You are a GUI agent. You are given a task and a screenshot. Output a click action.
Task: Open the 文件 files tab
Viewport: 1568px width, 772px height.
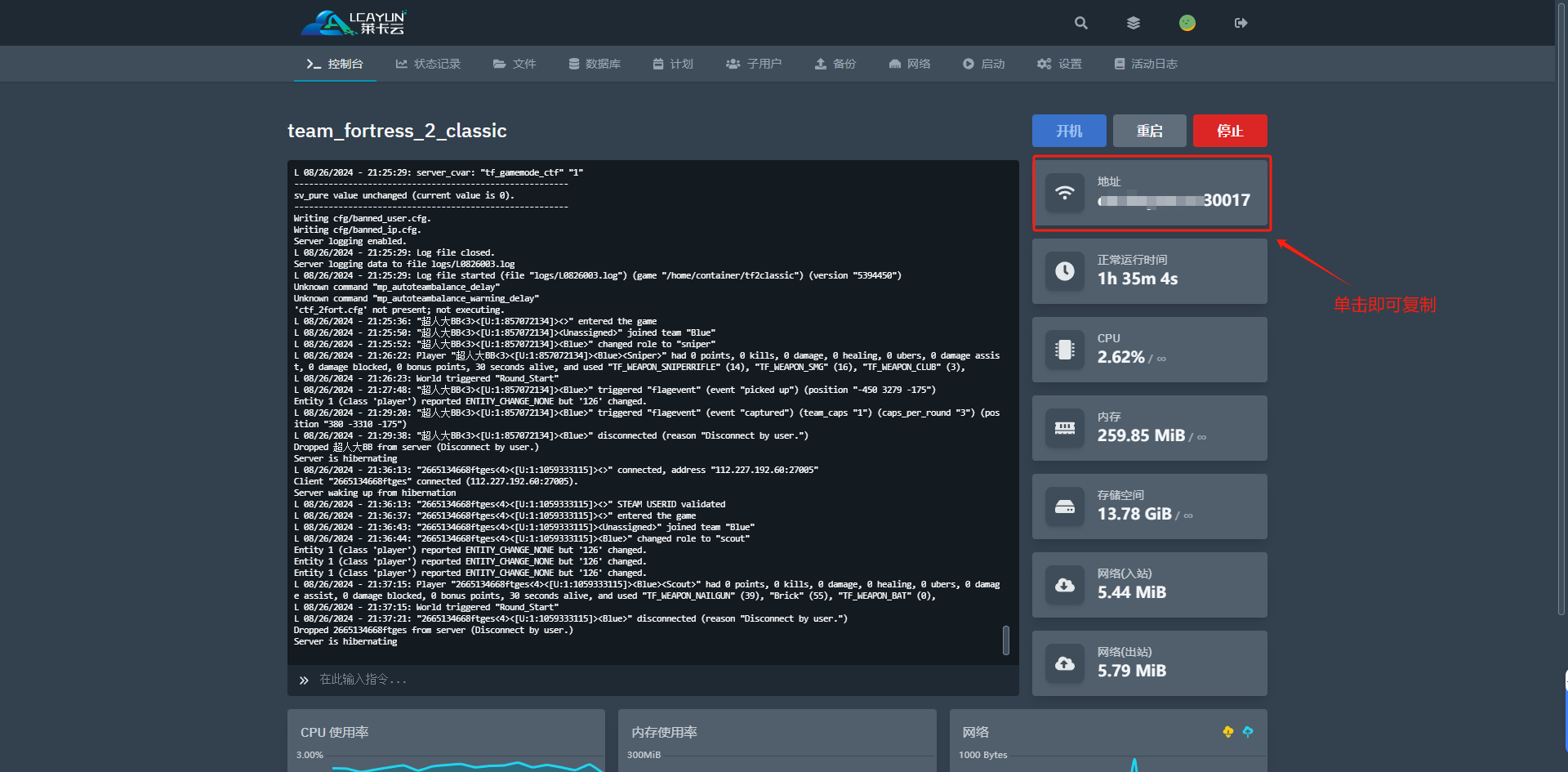click(x=514, y=64)
